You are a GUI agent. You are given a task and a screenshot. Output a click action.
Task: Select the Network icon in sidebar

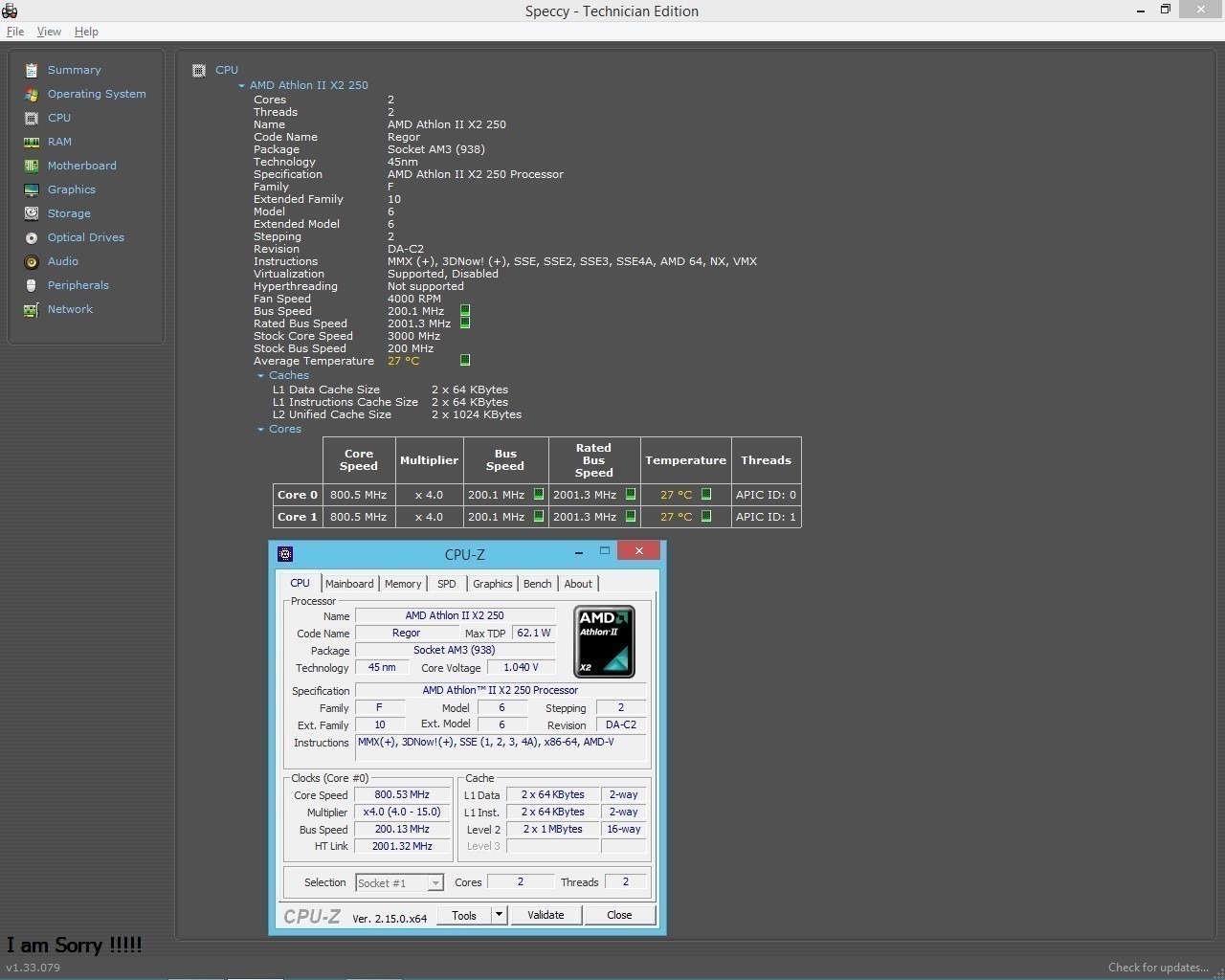click(x=32, y=309)
